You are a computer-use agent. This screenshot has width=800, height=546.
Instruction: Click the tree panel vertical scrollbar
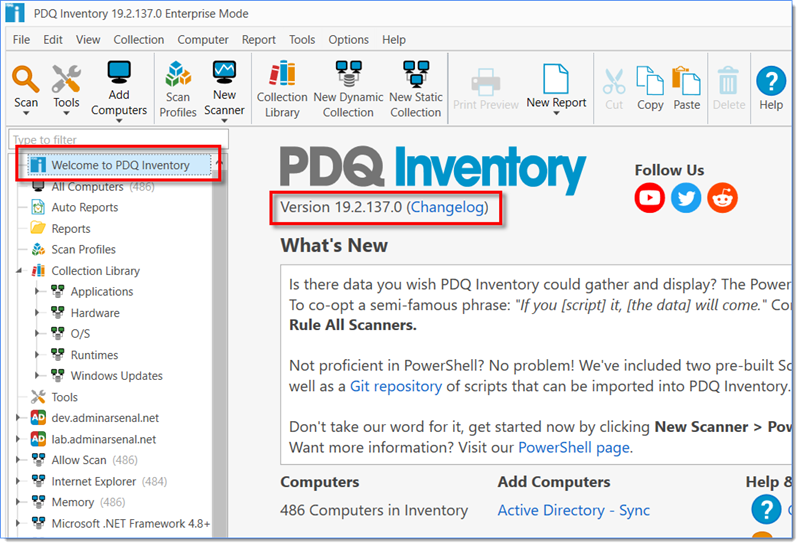click(219, 347)
